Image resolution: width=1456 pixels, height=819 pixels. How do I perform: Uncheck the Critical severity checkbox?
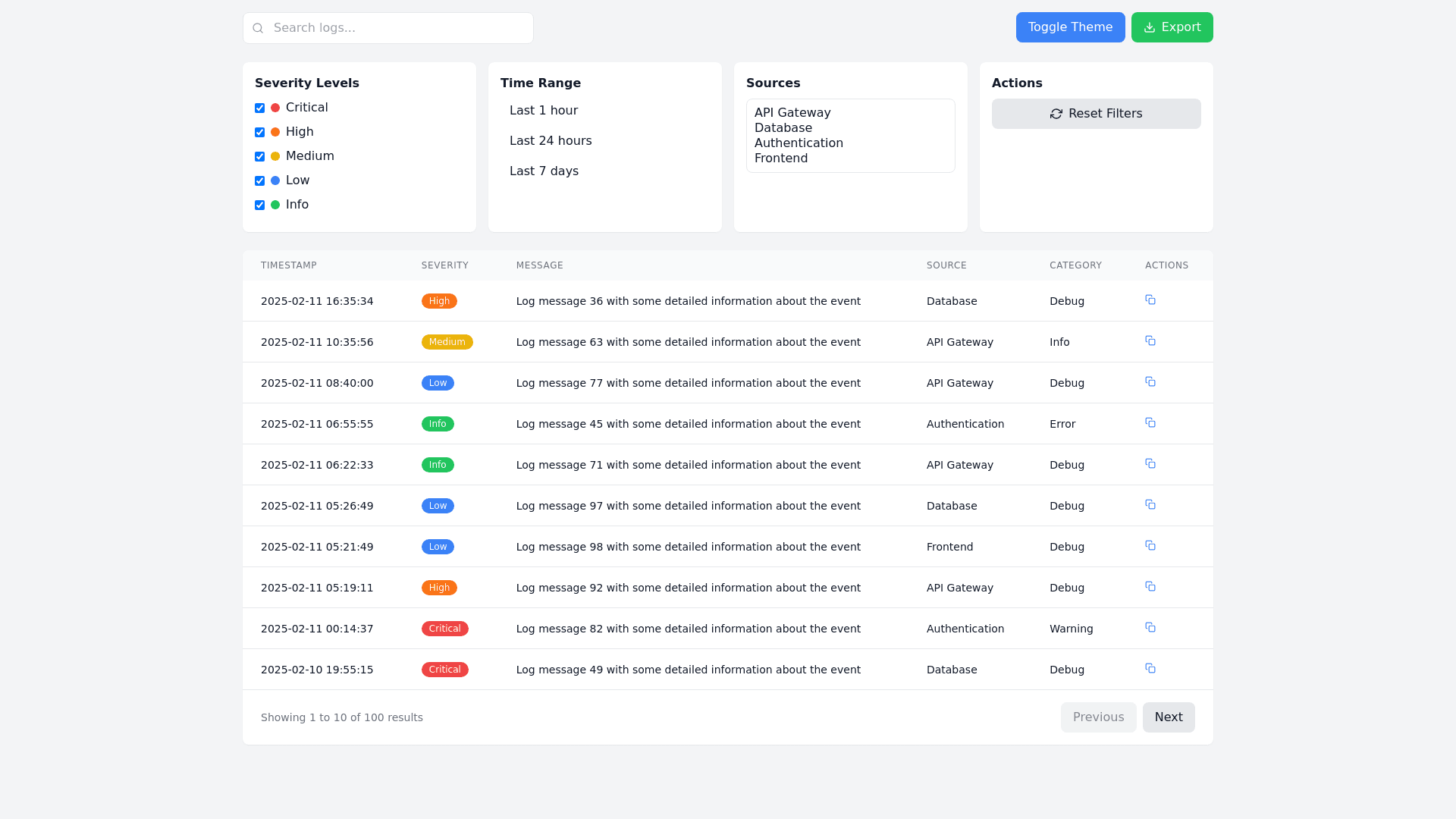click(x=259, y=108)
